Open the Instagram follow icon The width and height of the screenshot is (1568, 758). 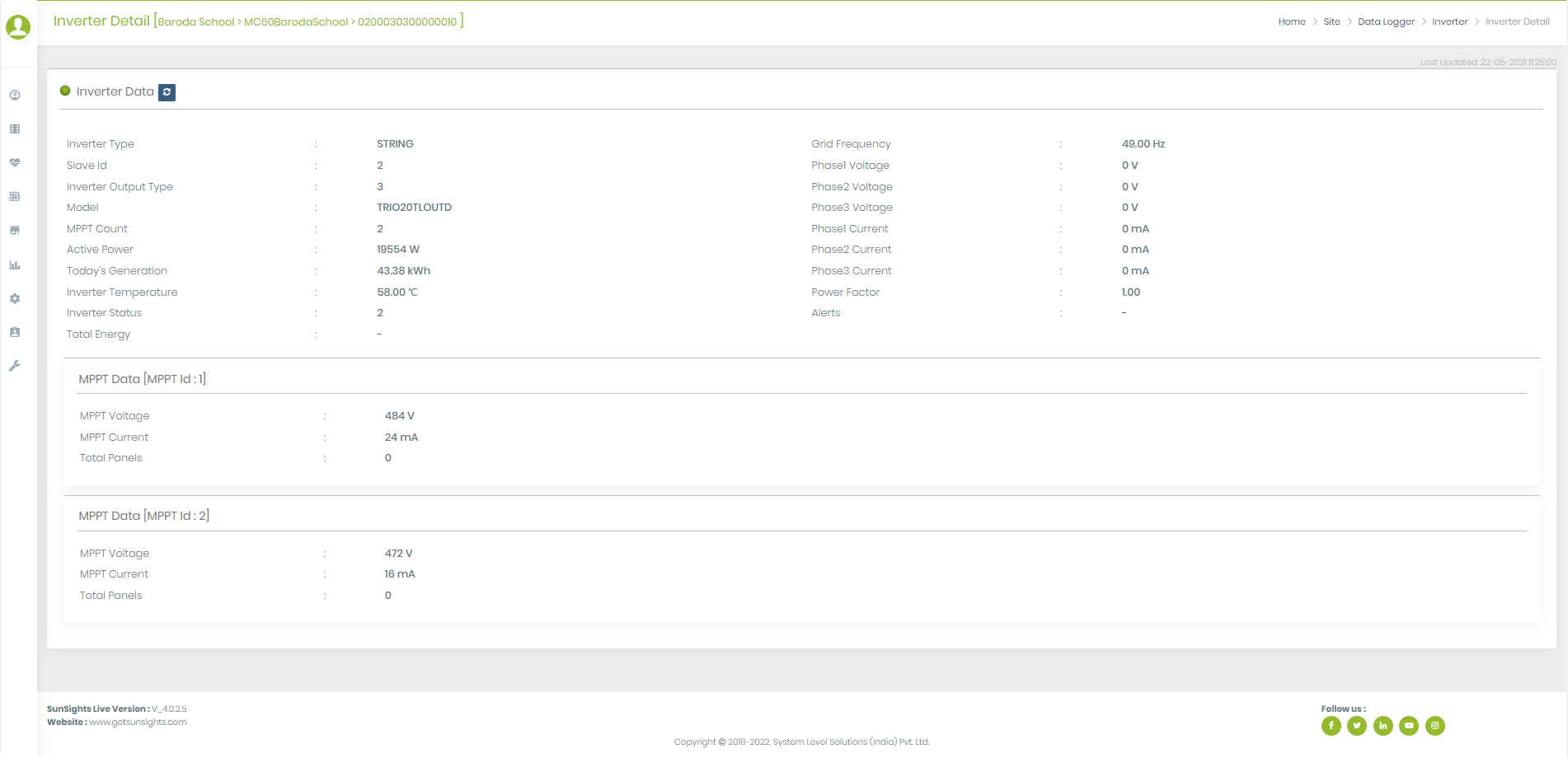tap(1435, 726)
